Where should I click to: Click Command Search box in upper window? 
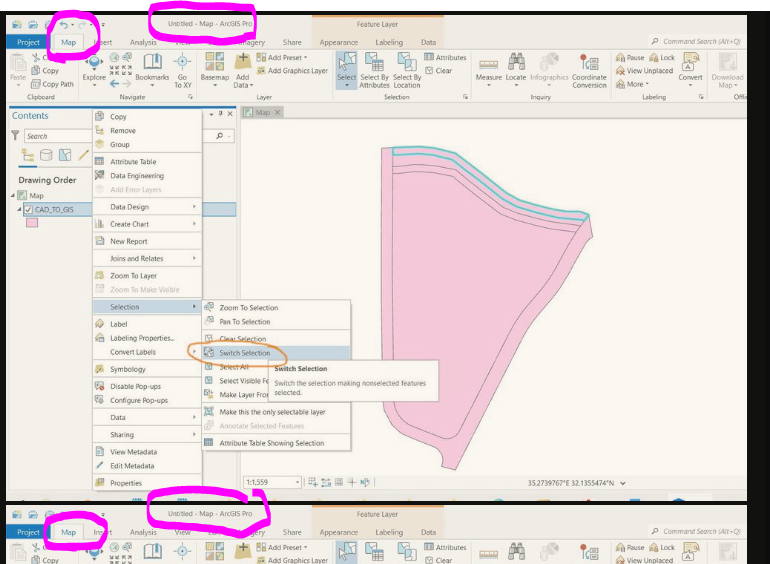tap(696, 42)
